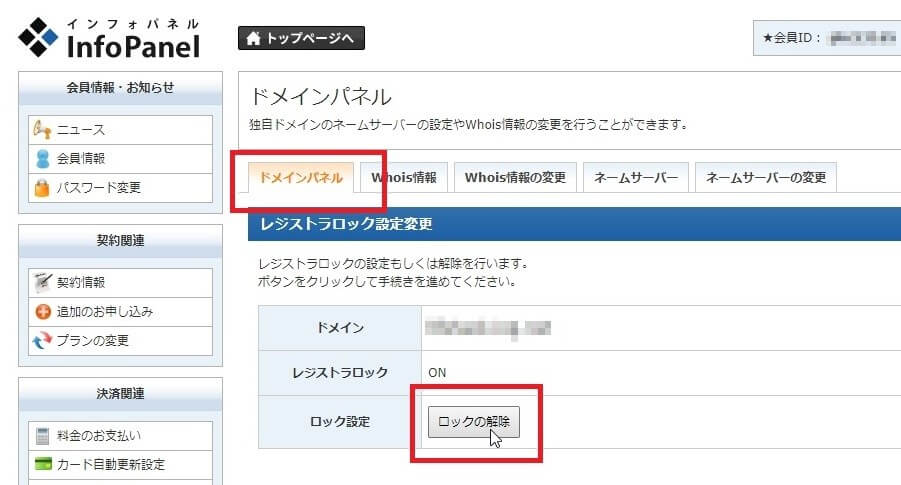
Task: Click the home icon on トップページへ button
Action: (x=254, y=39)
